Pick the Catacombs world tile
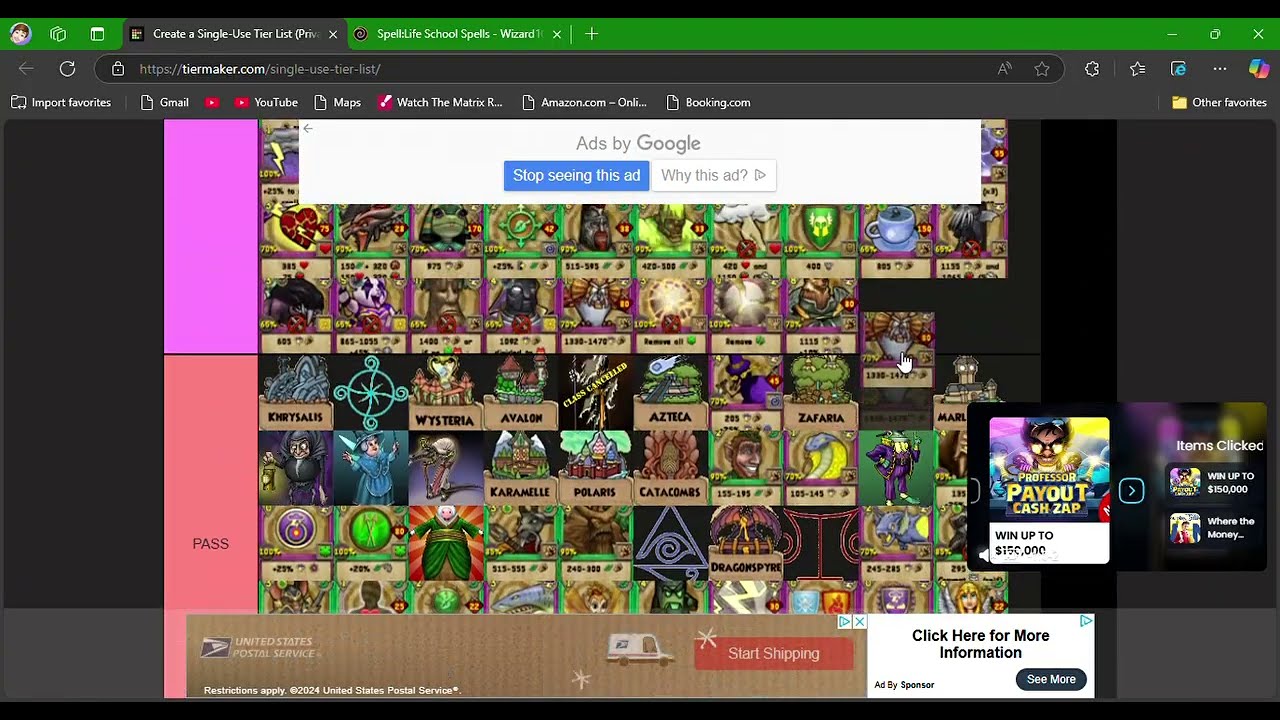 671,467
